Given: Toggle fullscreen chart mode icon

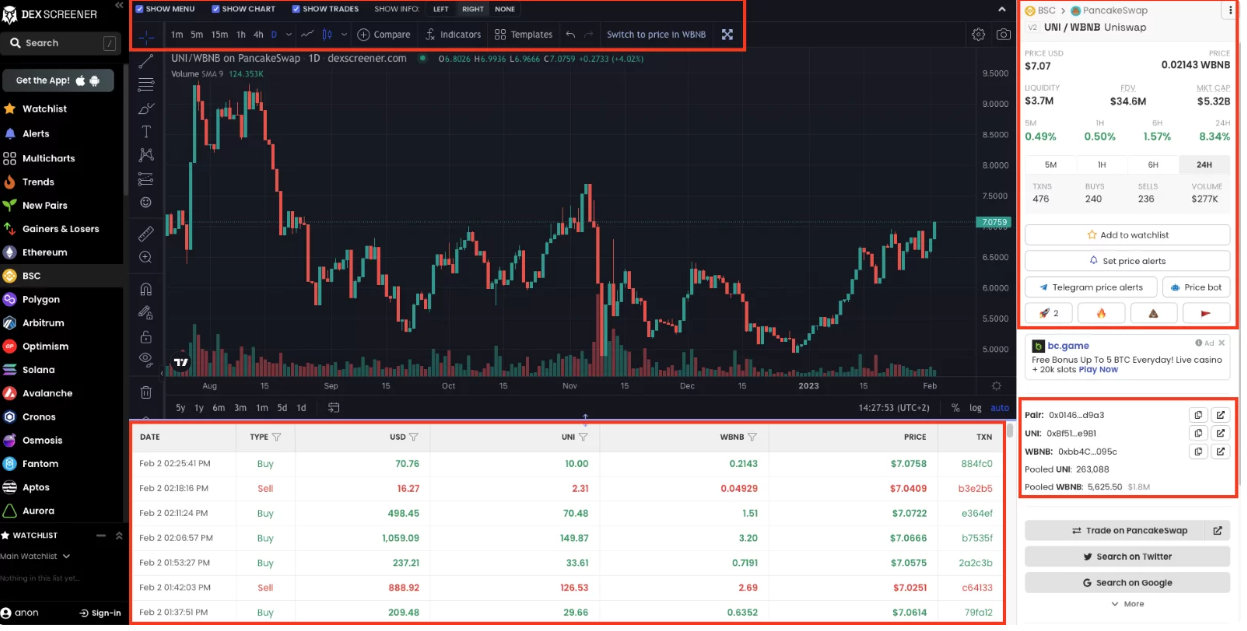Looking at the screenshot, I should pos(727,35).
